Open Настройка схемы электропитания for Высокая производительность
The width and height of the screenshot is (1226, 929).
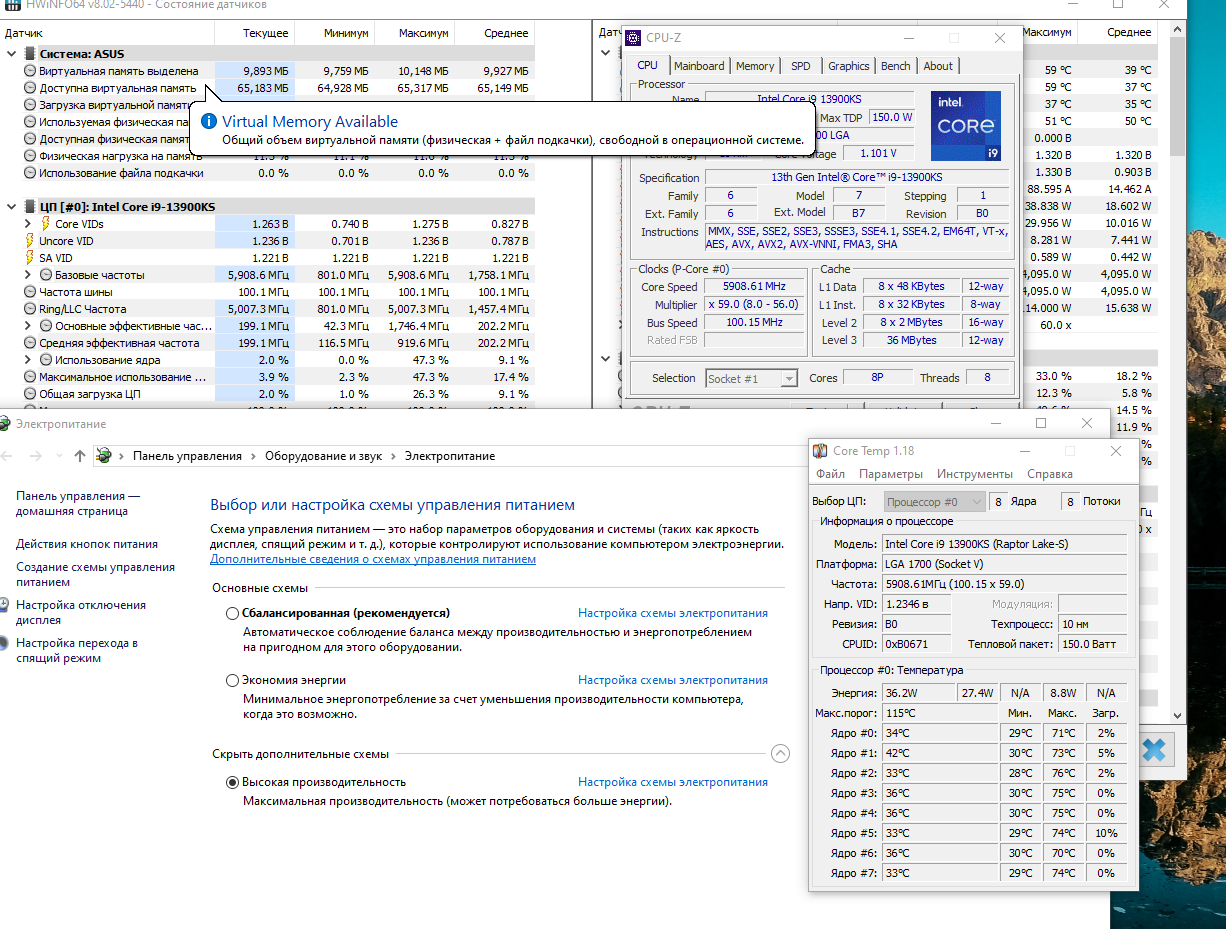pos(673,782)
